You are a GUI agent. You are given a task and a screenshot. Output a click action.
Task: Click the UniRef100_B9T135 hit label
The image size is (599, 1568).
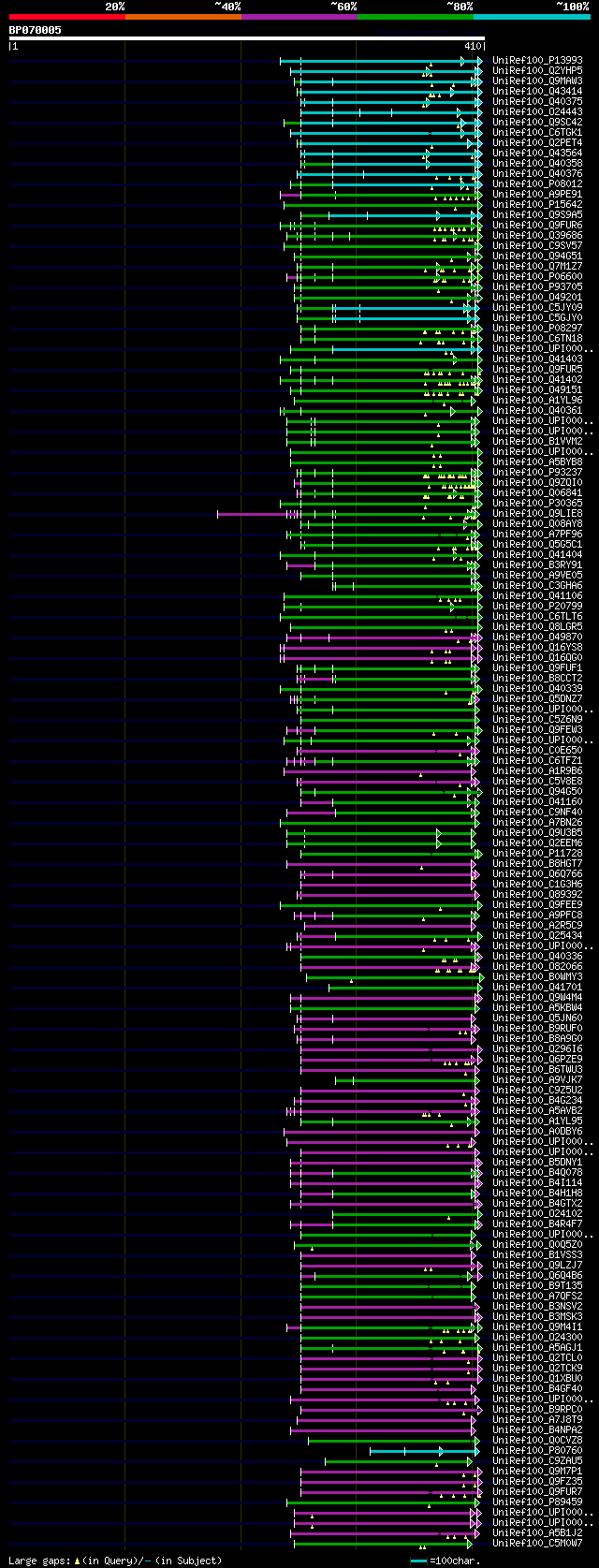(x=537, y=1286)
